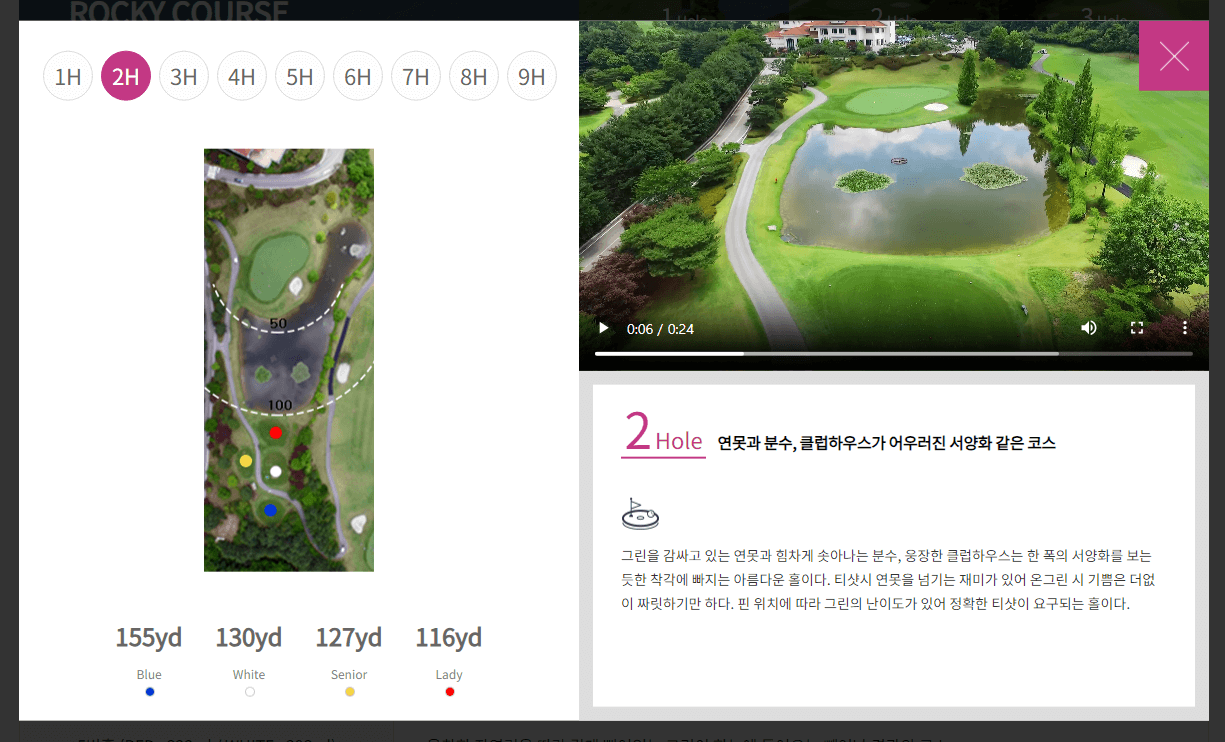Click the hole flag illustration icon

pos(640,512)
